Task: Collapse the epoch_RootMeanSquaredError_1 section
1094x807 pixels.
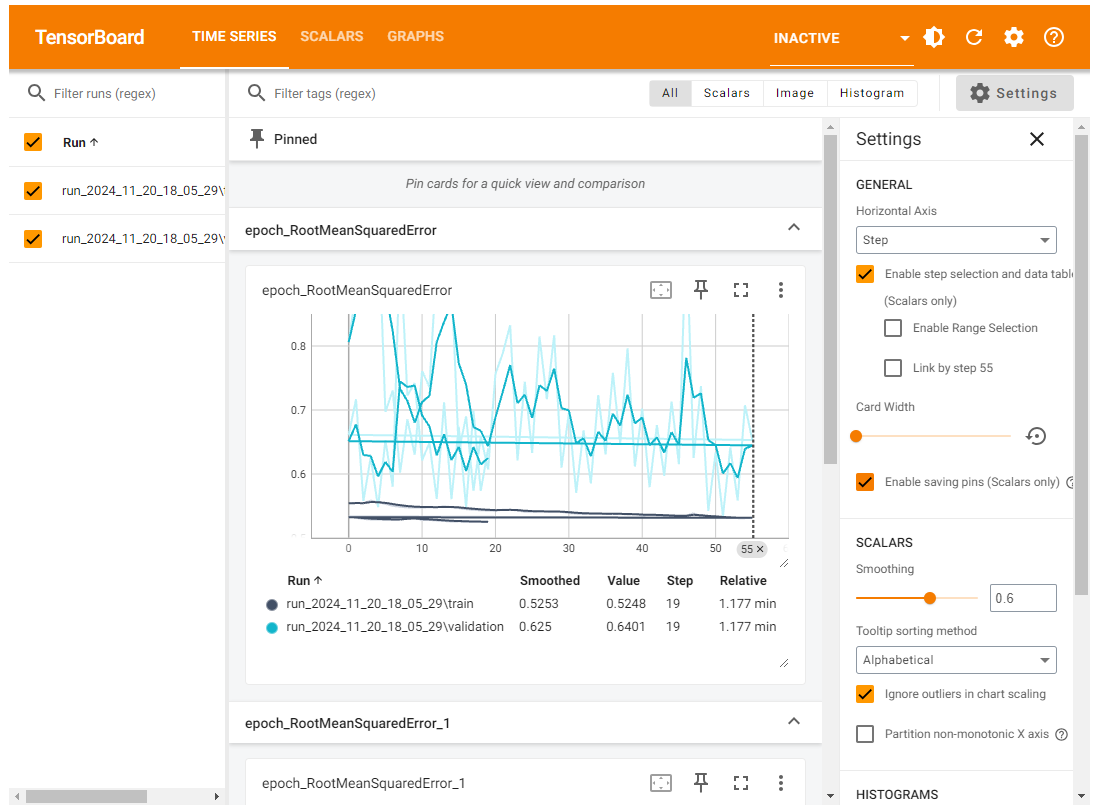Action: click(794, 721)
